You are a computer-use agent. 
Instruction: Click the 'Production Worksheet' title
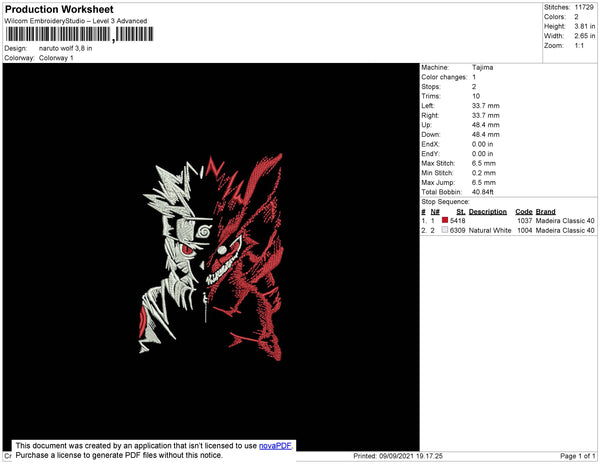click(59, 9)
